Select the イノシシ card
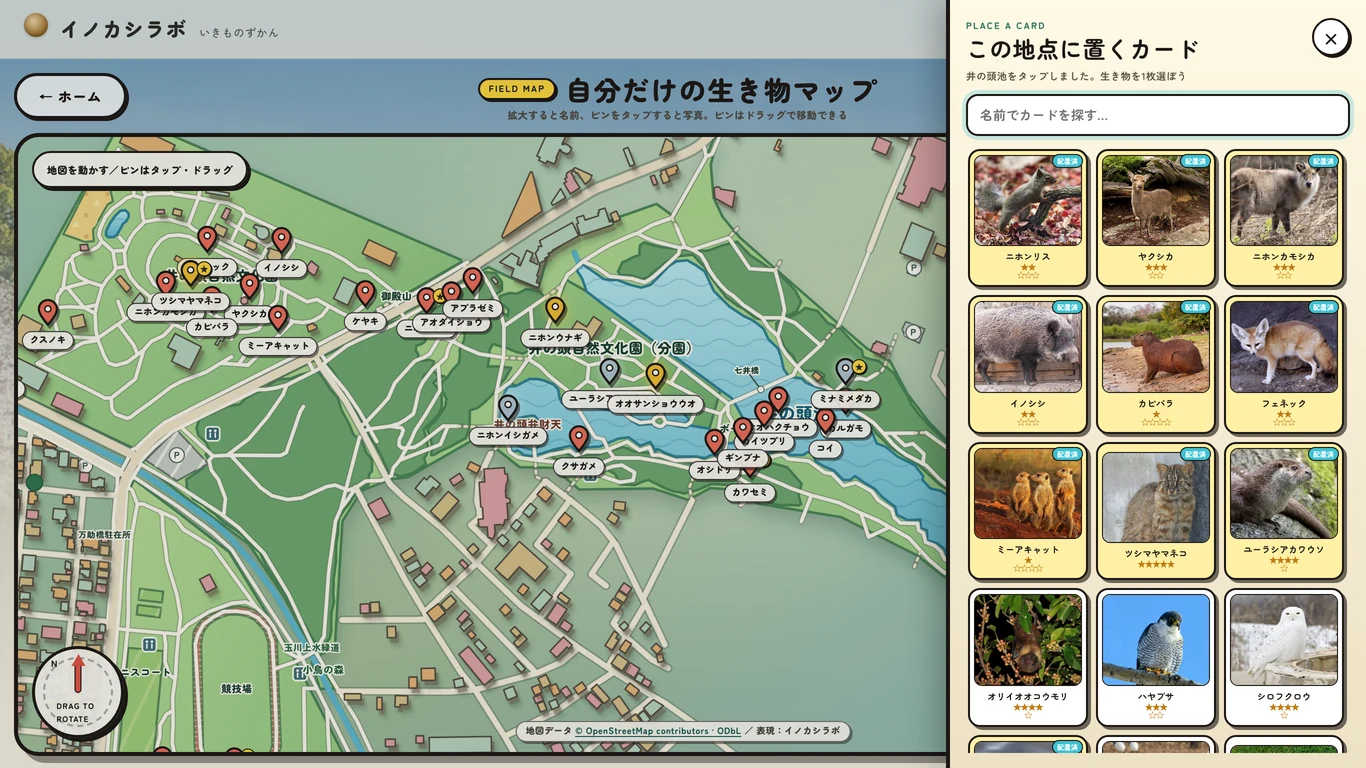The image size is (1366, 768). tap(1028, 365)
